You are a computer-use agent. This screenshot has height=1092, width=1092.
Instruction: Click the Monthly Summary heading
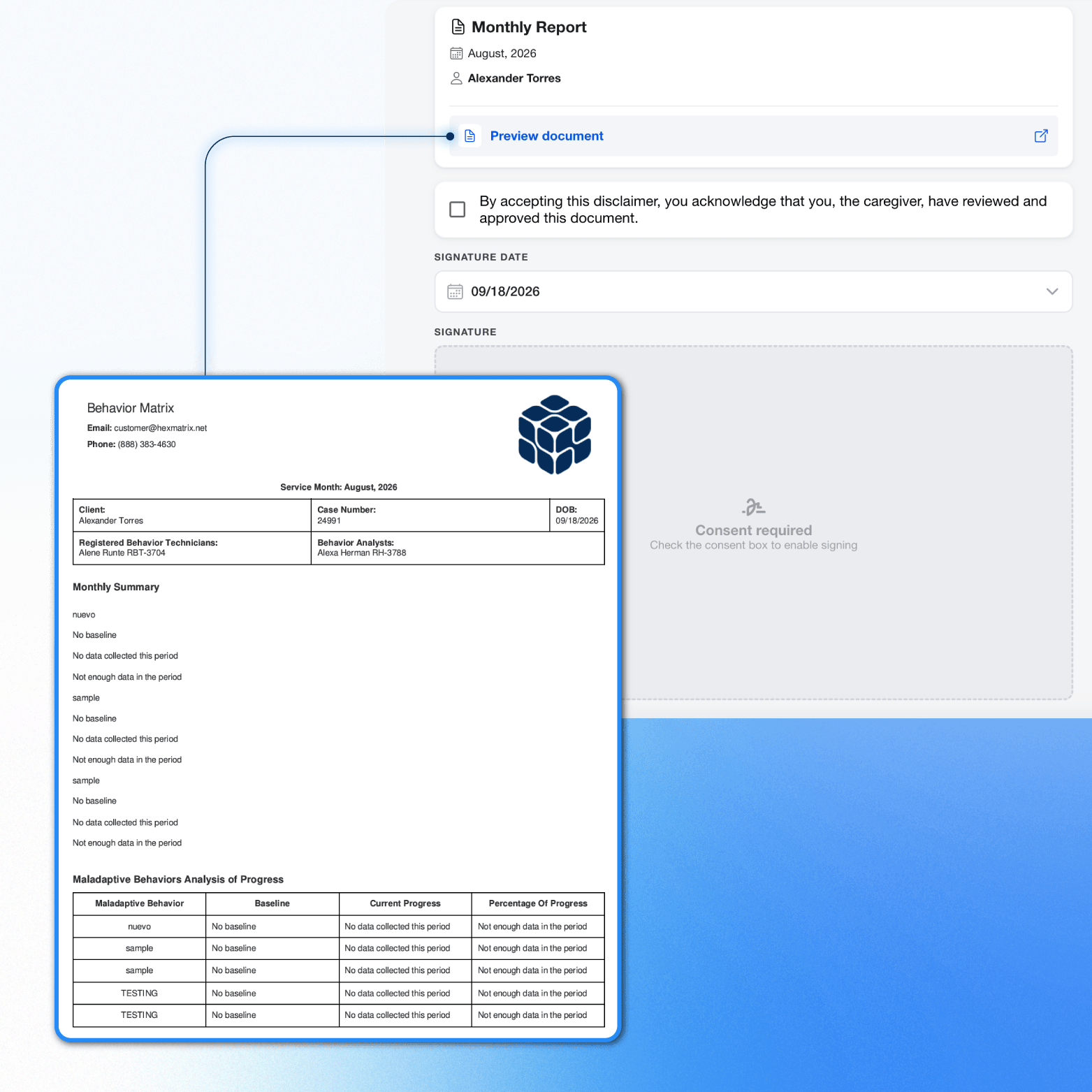[116, 587]
